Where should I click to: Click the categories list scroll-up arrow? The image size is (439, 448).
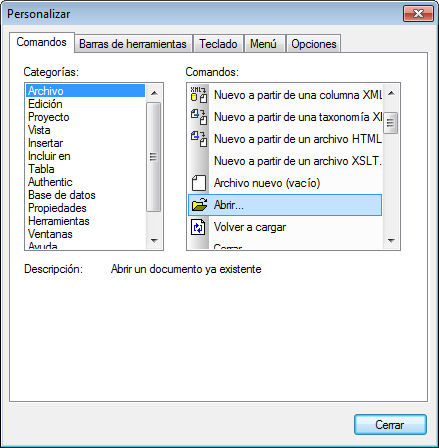154,93
